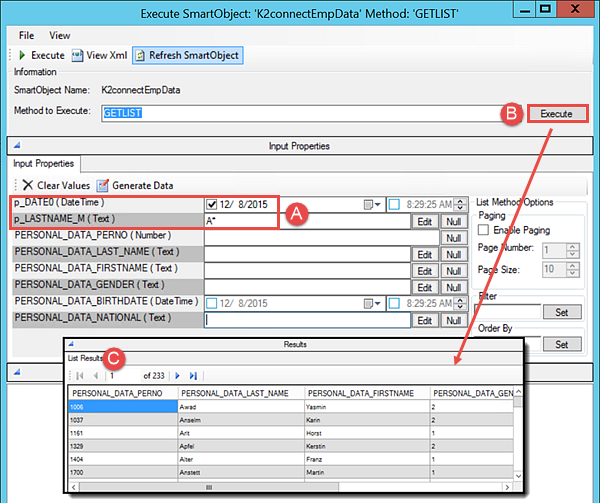
Task: Click the Execute toolbar play icon
Action: point(23,55)
